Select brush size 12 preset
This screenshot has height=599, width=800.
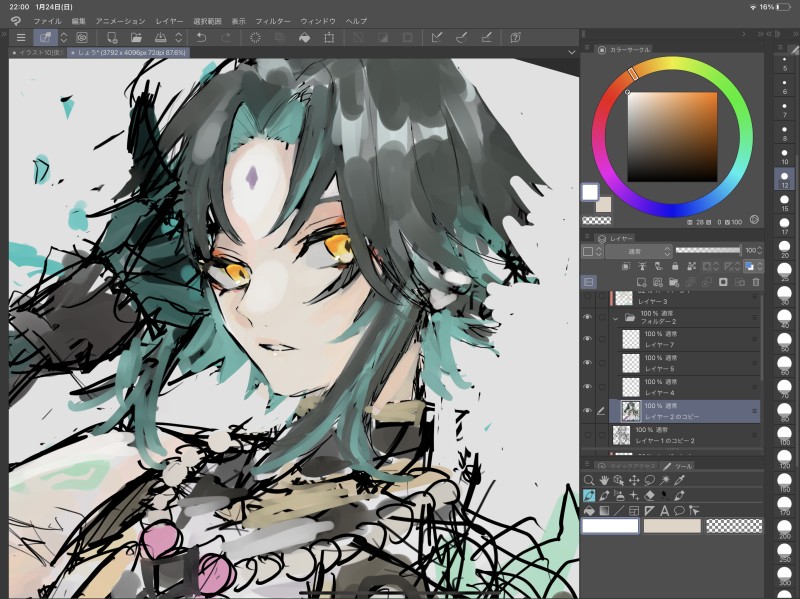coord(785,179)
